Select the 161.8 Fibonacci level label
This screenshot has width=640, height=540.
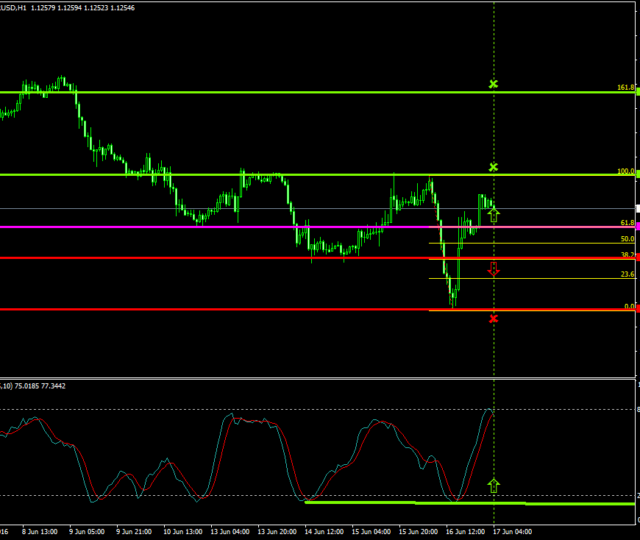[625, 88]
